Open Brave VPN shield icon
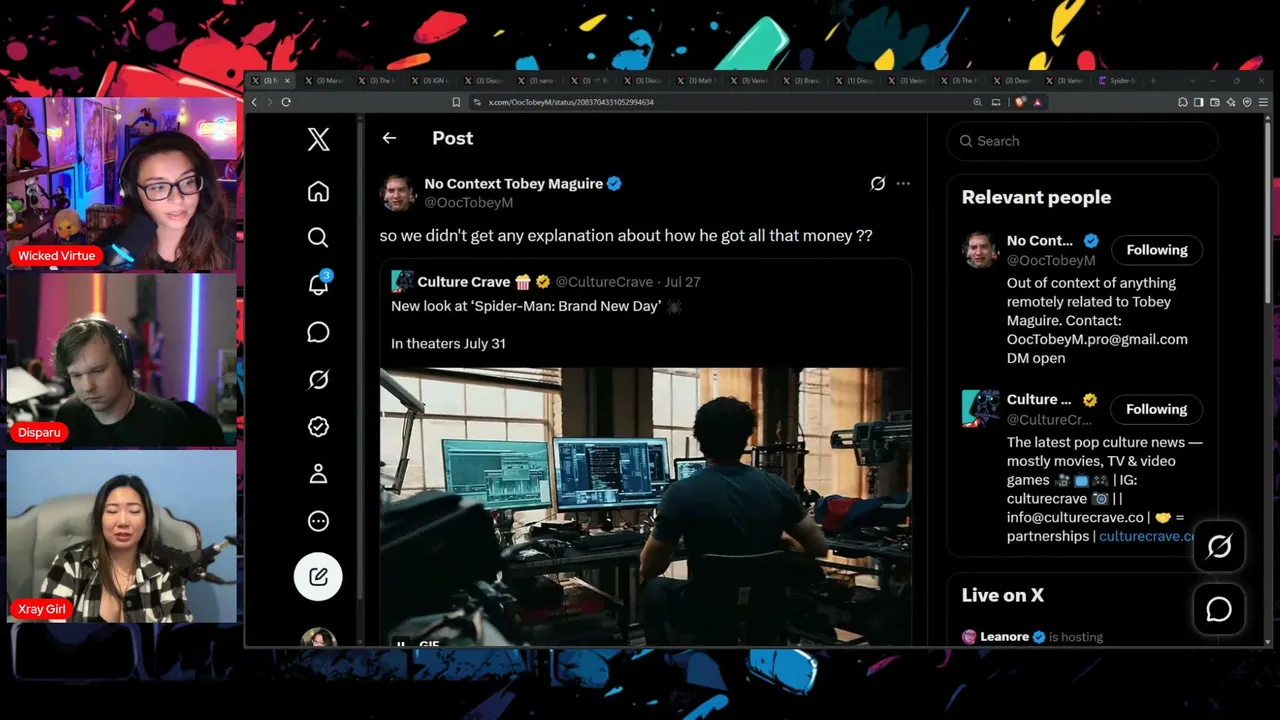1280x720 pixels. [1247, 102]
